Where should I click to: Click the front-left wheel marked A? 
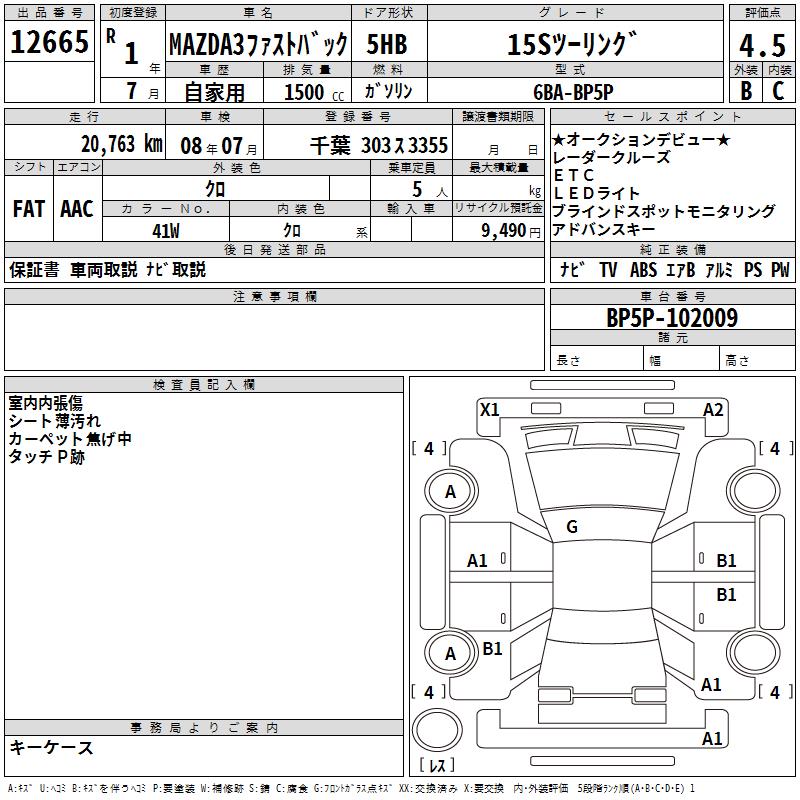pos(450,491)
